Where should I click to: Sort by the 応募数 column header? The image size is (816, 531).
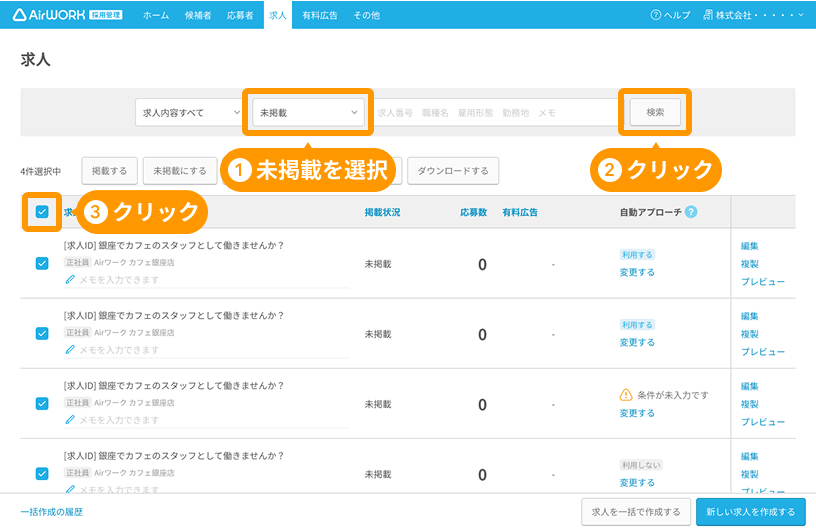click(474, 212)
